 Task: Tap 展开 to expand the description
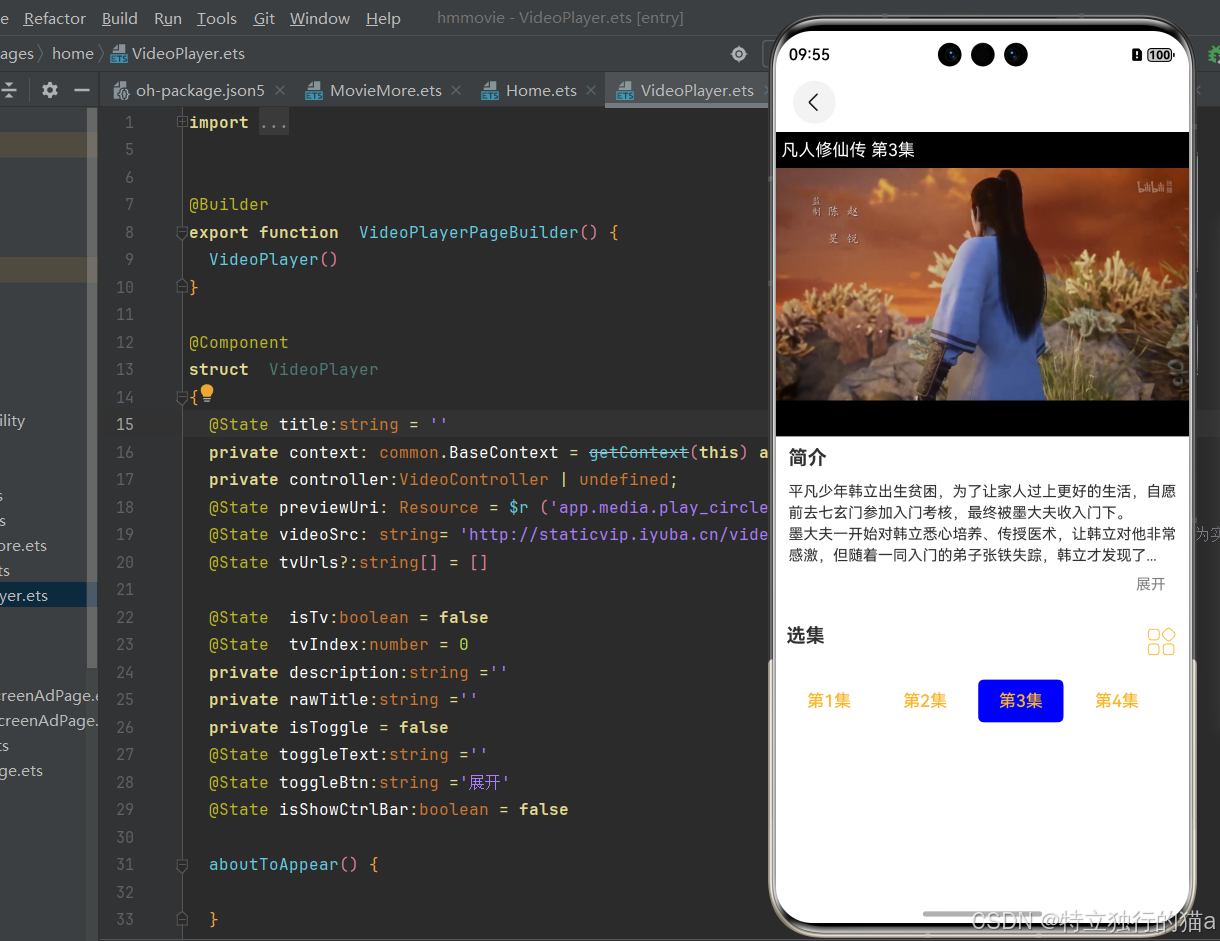pos(1150,584)
